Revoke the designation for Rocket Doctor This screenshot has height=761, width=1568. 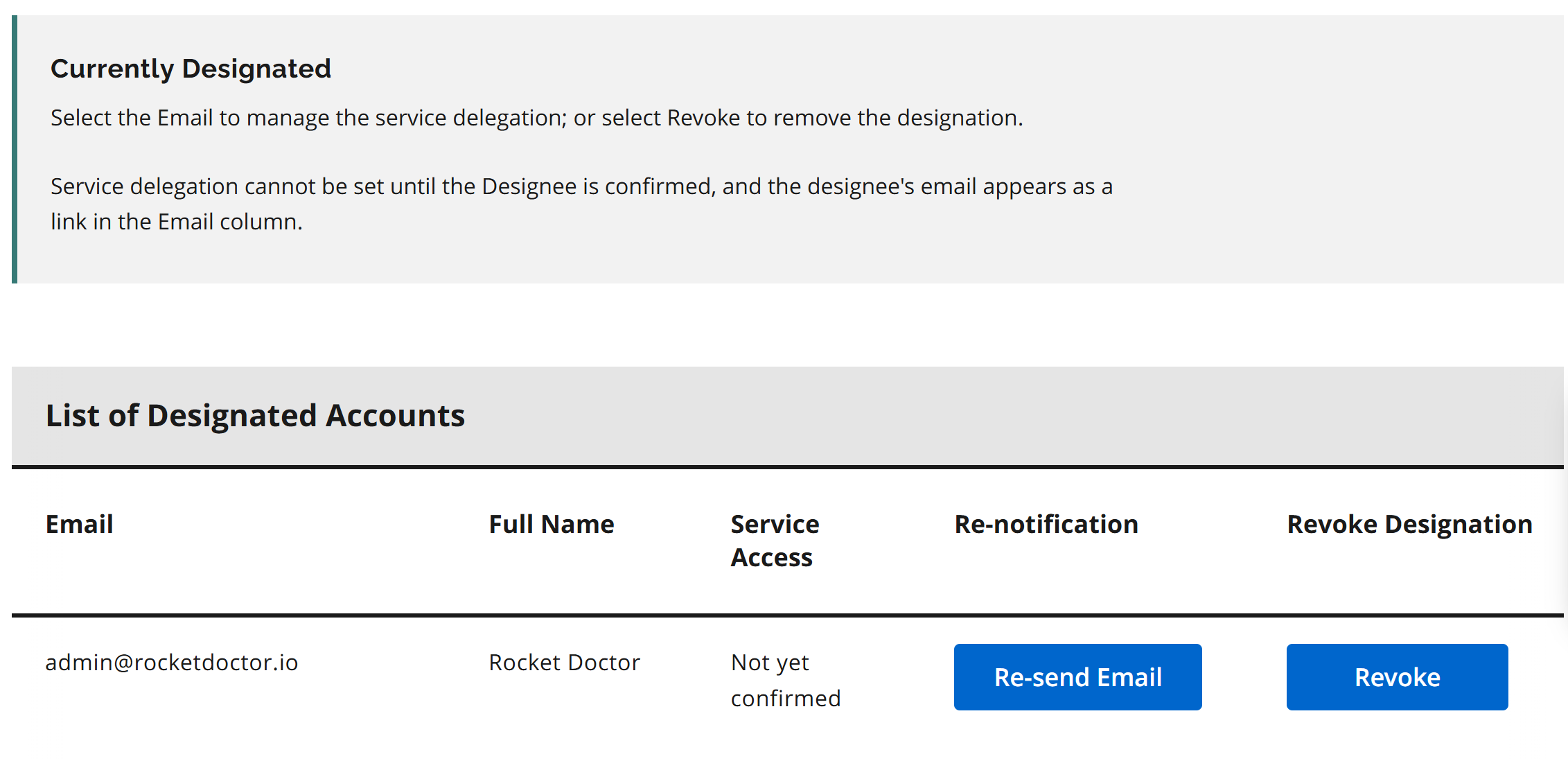[x=1397, y=677]
